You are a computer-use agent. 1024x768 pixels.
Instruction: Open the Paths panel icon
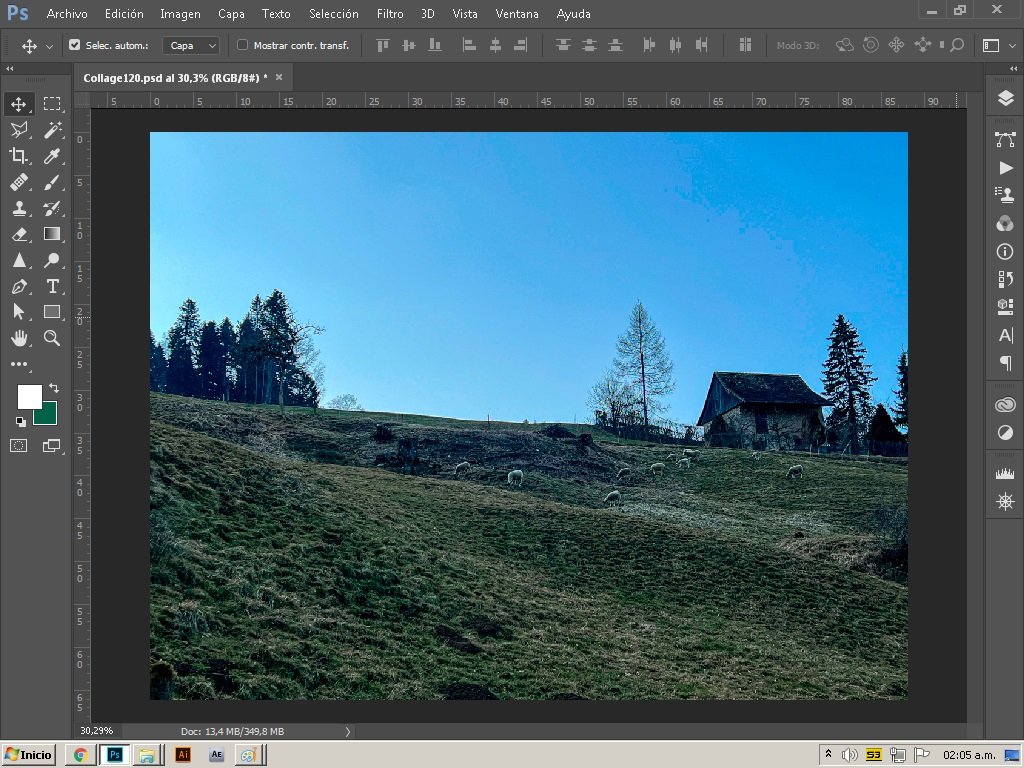tap(1005, 138)
